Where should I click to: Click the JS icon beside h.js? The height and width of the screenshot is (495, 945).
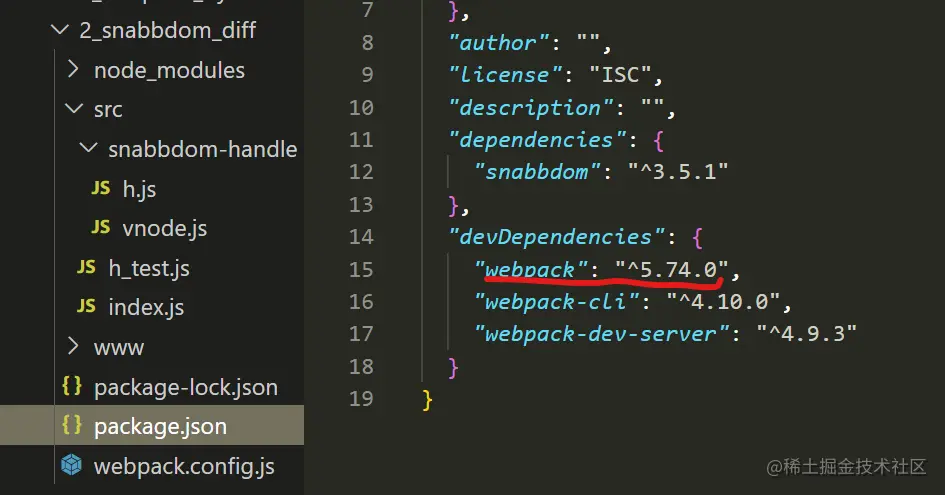101,188
